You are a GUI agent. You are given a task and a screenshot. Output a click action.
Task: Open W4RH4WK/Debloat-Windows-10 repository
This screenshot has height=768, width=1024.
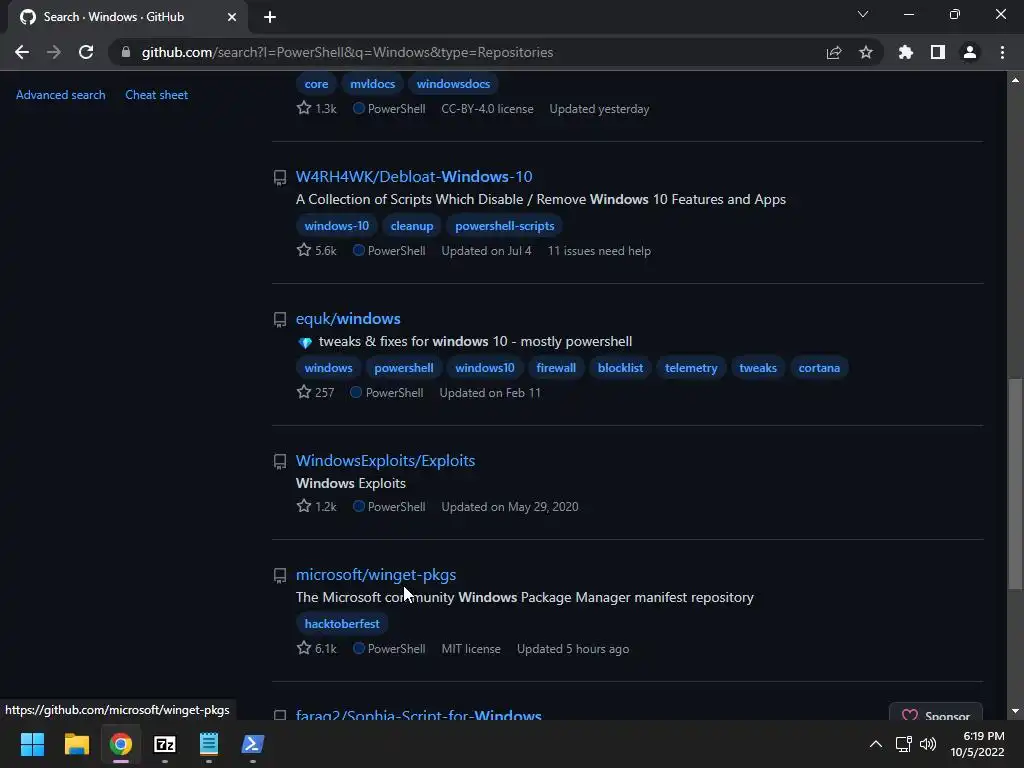(x=414, y=176)
